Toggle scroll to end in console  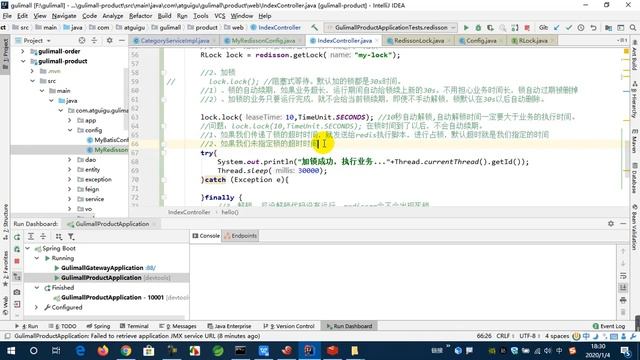(623, 288)
